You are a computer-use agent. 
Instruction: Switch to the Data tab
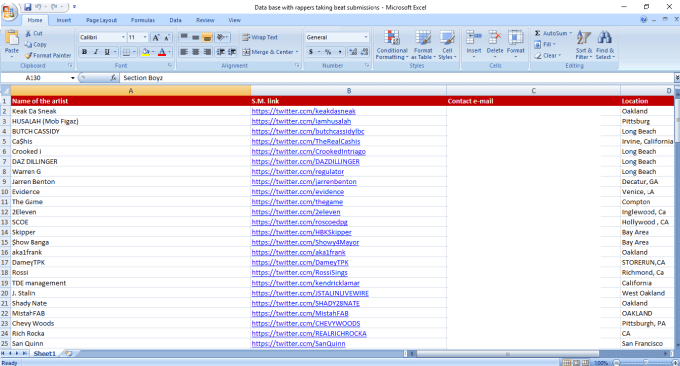175,20
